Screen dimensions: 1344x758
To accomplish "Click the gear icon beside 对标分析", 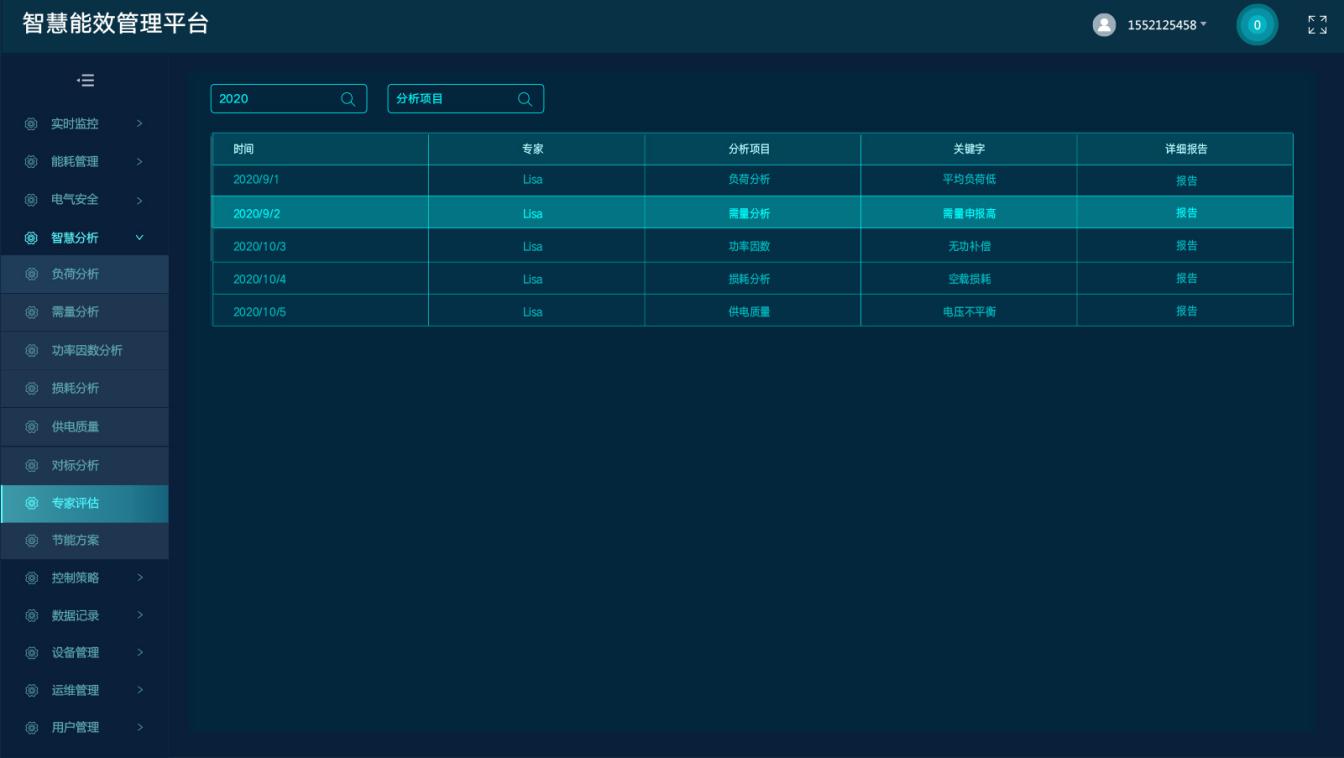I will 31,466.
